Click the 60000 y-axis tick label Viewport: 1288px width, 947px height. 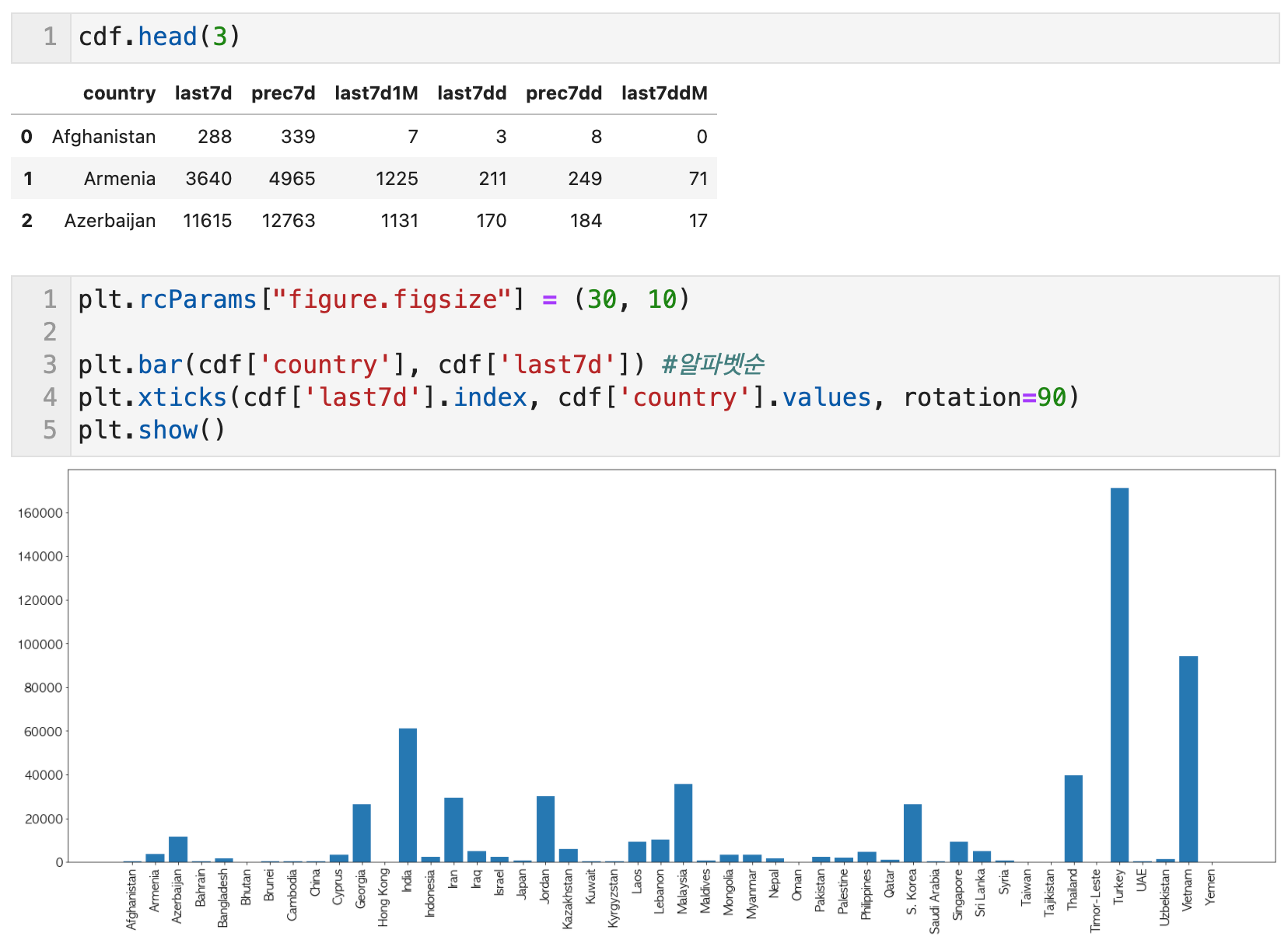tap(43, 732)
